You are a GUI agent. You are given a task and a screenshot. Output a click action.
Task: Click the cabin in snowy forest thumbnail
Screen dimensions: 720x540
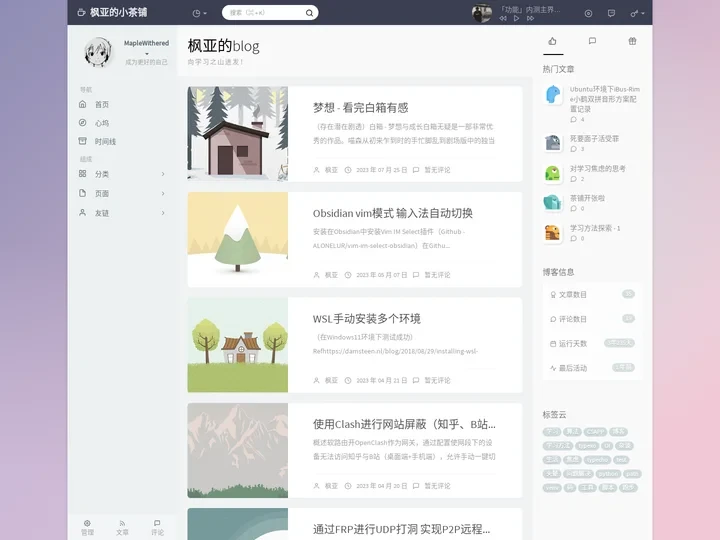pos(237,134)
